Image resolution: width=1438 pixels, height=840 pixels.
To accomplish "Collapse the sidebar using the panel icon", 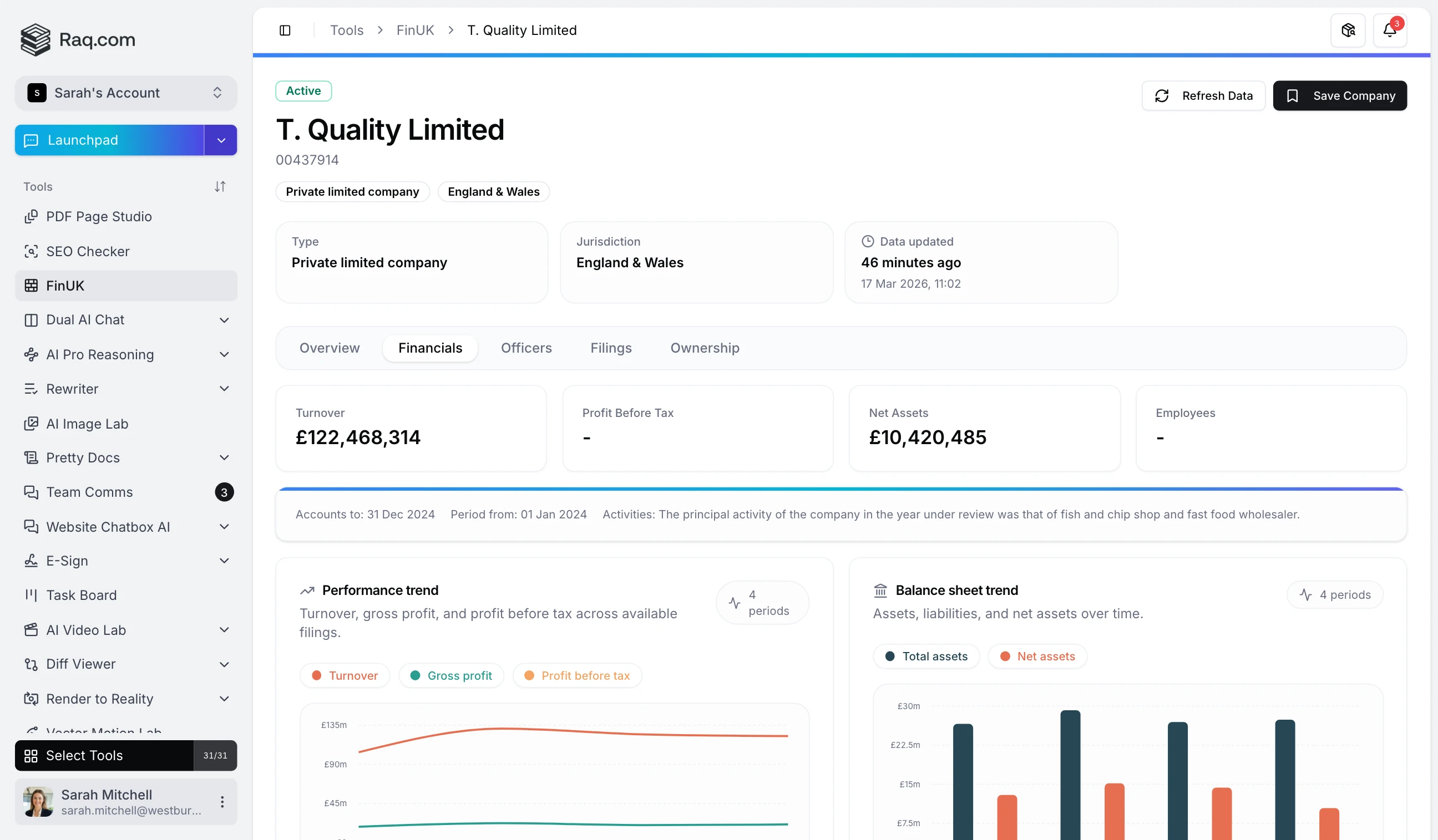I will 285,29.
